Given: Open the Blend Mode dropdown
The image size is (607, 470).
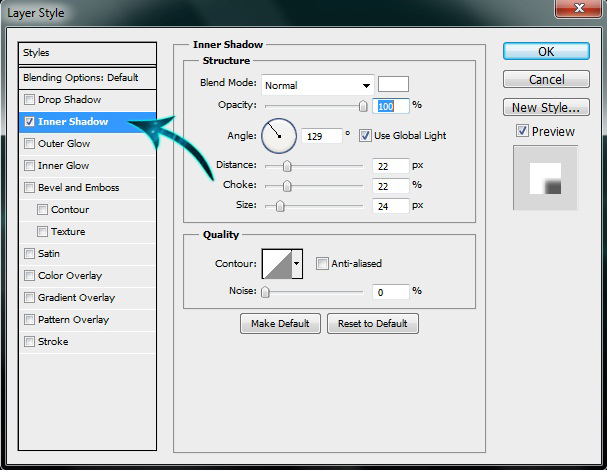Looking at the screenshot, I should click(x=318, y=85).
